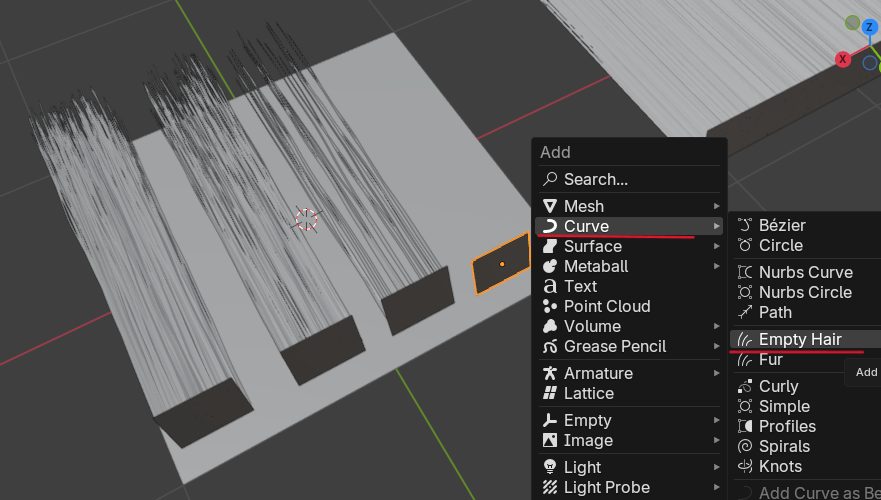Pick Path from the Curve submenu
Screen dimensions: 881x500
775,313
